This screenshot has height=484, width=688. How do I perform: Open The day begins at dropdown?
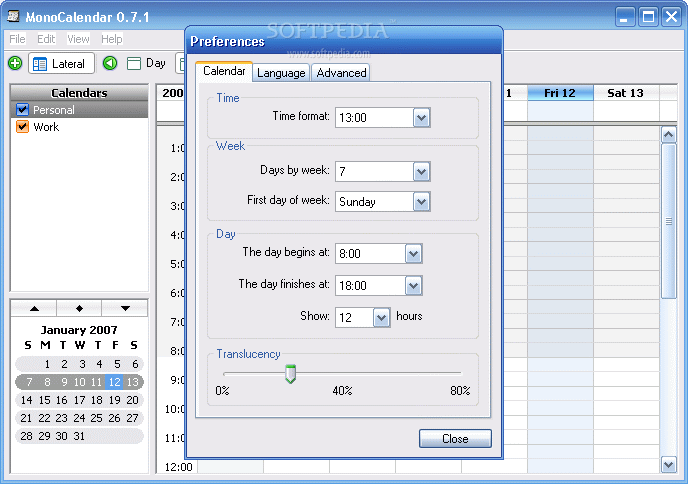[x=413, y=254]
